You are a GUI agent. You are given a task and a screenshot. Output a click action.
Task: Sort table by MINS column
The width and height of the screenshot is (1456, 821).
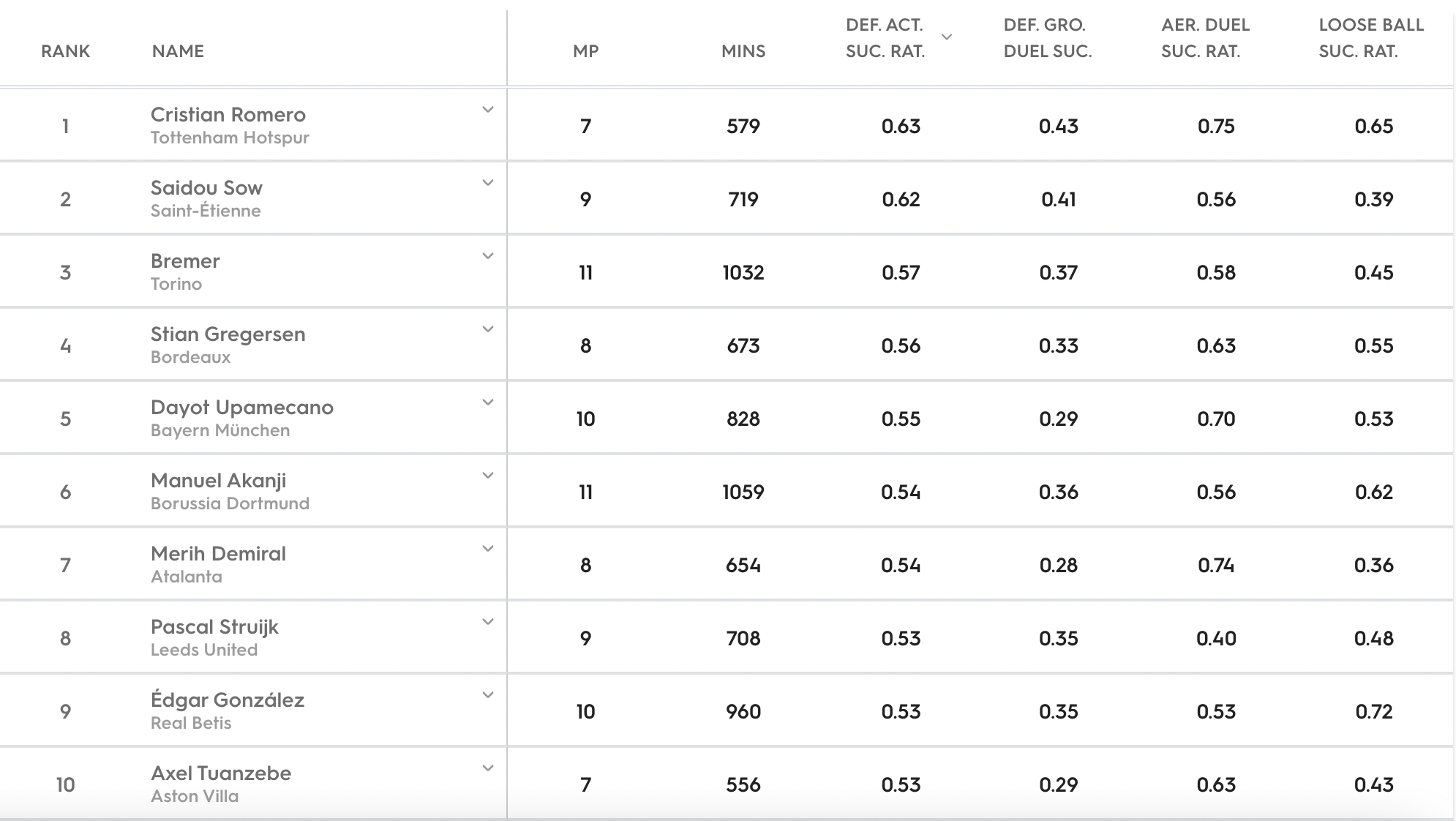[x=743, y=51]
